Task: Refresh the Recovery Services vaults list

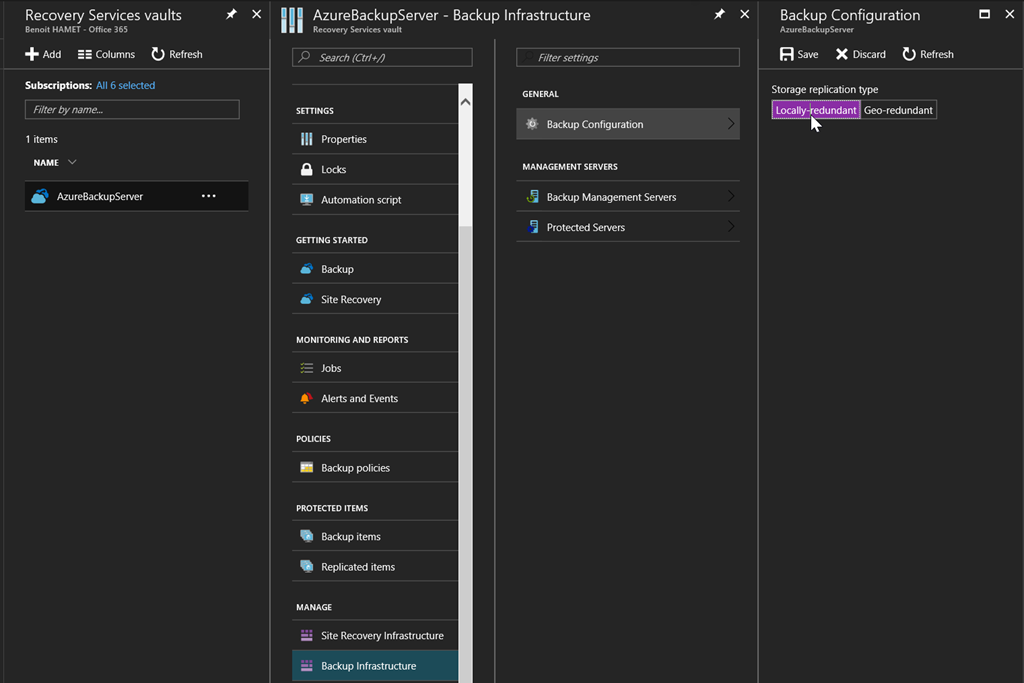Action: pos(176,54)
